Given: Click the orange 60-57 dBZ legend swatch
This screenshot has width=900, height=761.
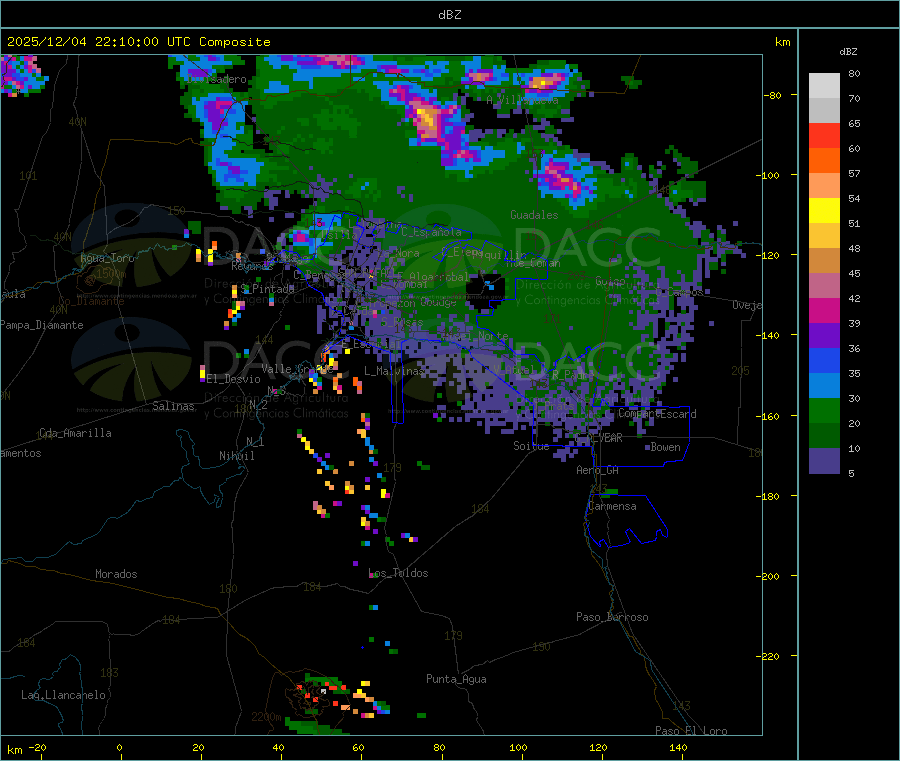Looking at the screenshot, I should click(824, 161).
